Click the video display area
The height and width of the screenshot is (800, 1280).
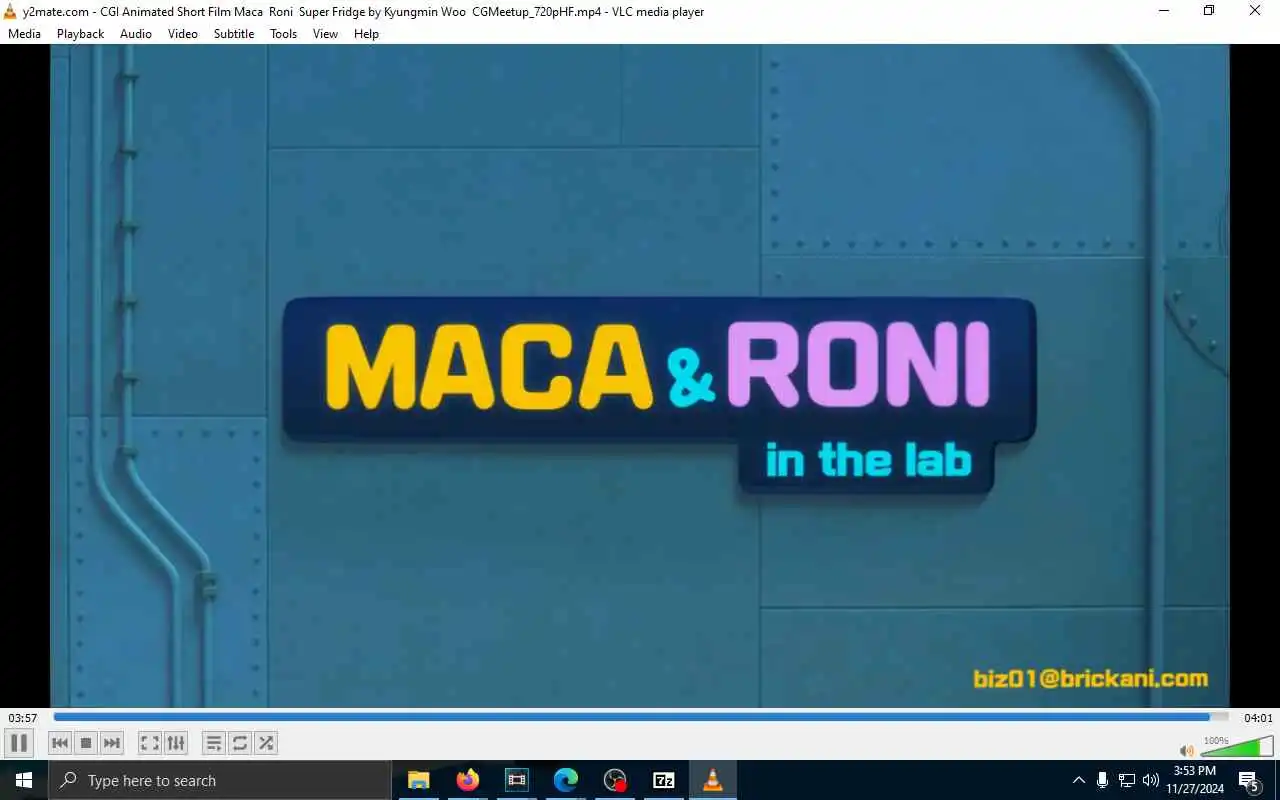click(640, 376)
